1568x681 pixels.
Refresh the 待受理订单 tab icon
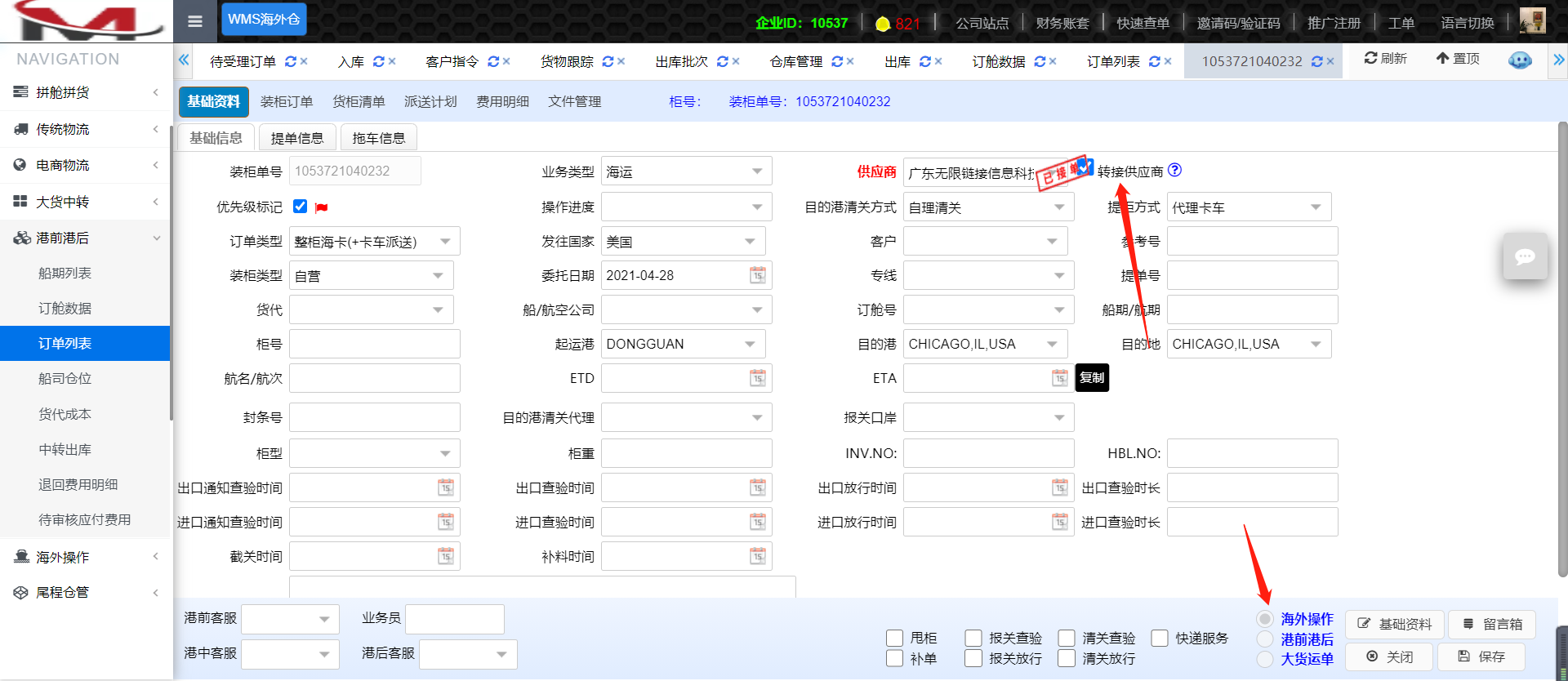[x=291, y=61]
